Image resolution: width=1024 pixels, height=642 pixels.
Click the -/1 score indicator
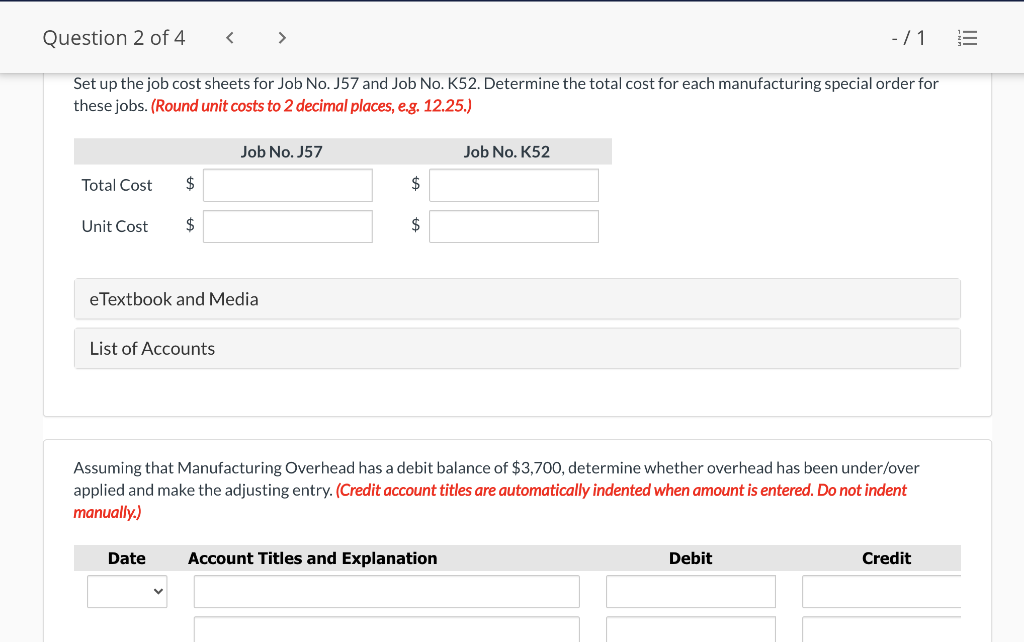[908, 38]
